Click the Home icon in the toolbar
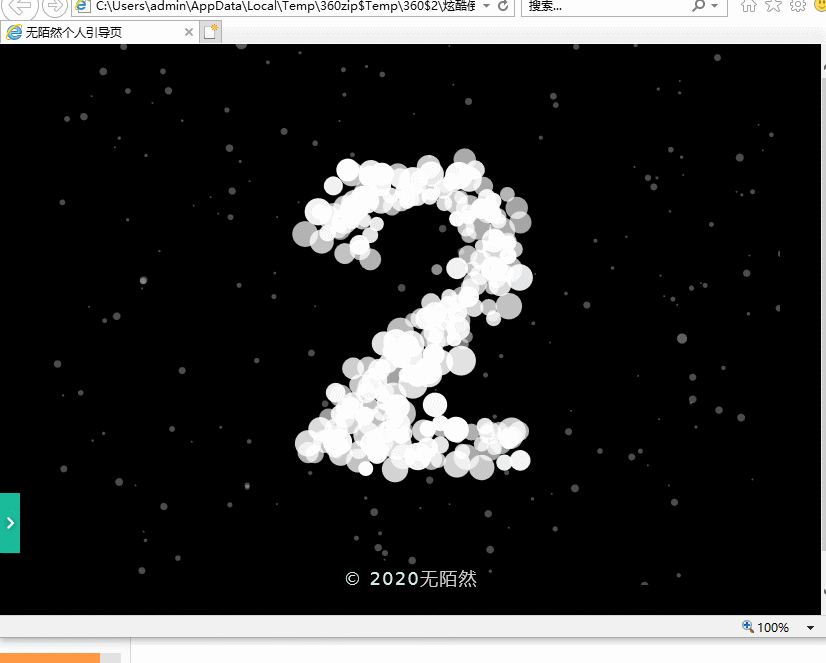826x663 pixels. click(x=748, y=7)
